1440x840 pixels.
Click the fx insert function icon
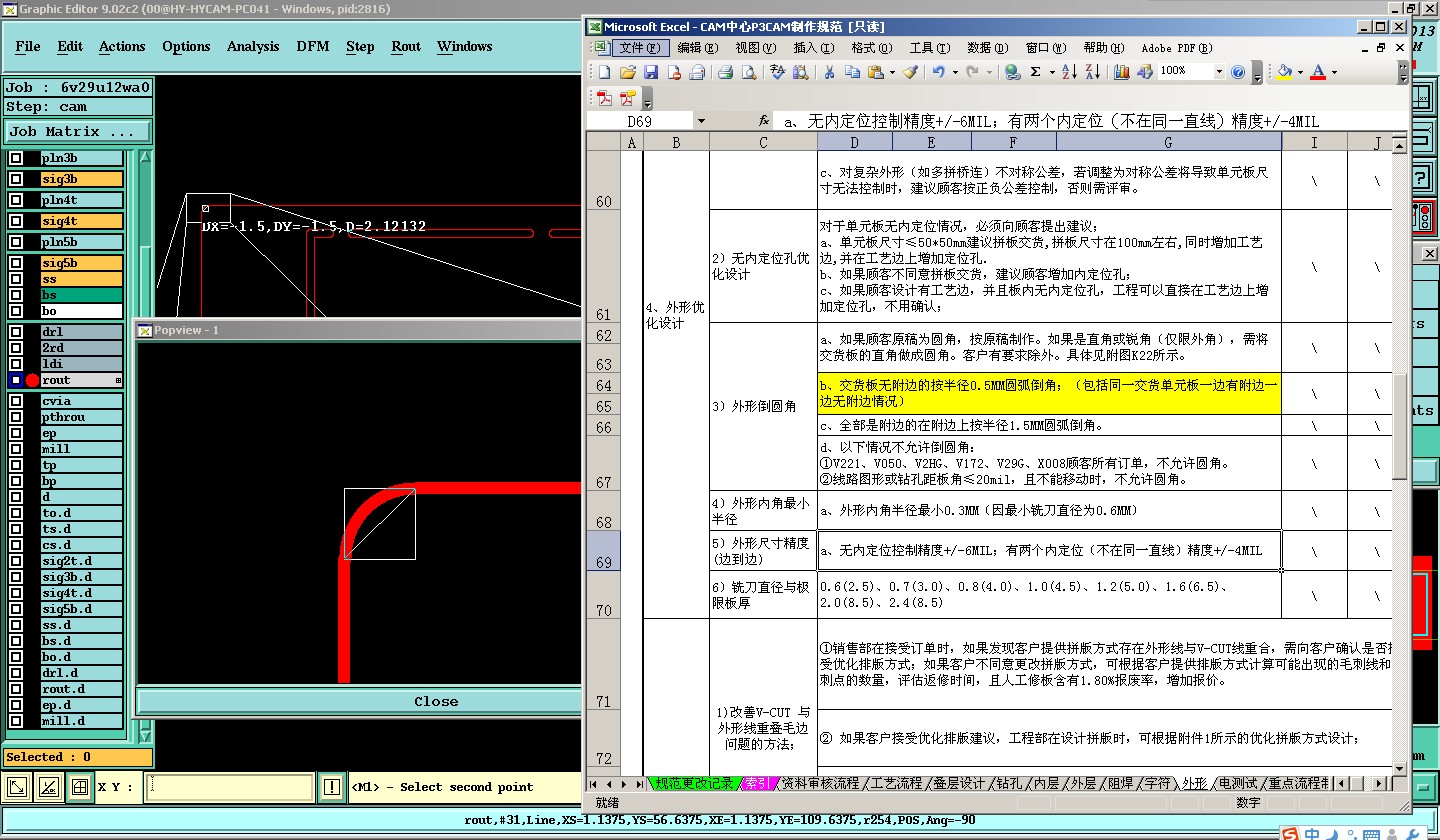764,121
